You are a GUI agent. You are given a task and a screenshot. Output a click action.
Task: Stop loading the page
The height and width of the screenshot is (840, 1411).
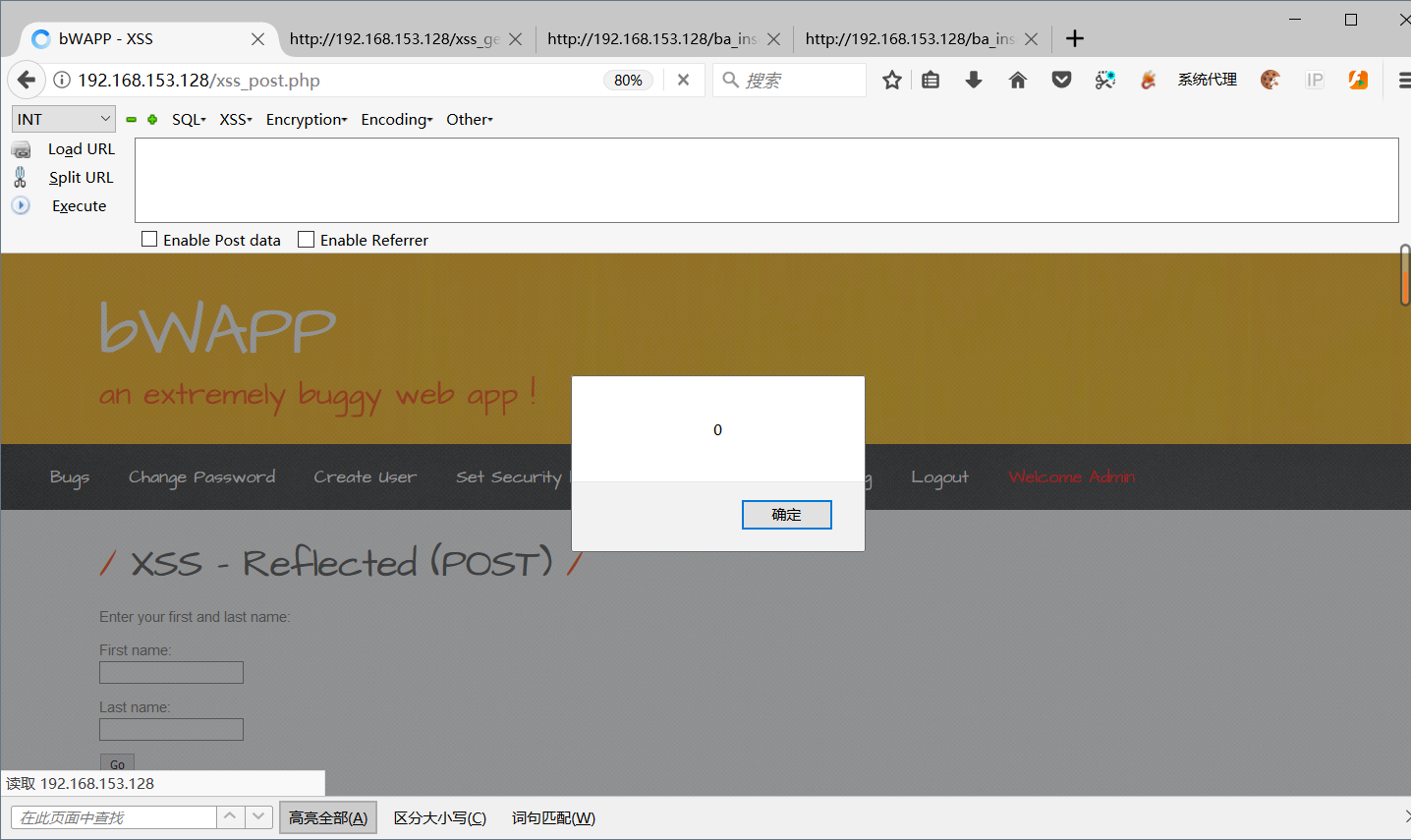pyautogui.click(x=683, y=80)
